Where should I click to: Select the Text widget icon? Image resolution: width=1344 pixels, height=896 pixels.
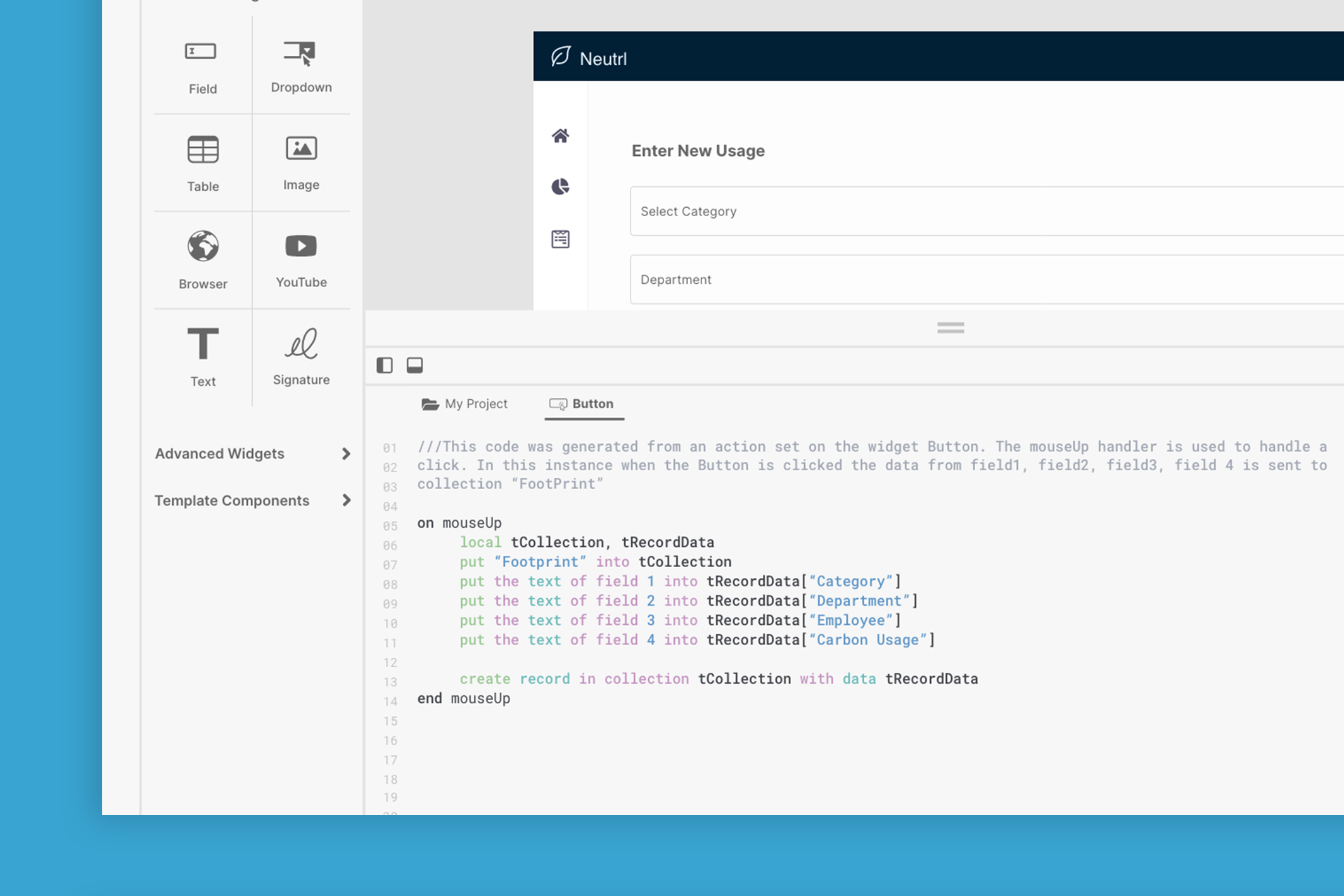pyautogui.click(x=203, y=344)
